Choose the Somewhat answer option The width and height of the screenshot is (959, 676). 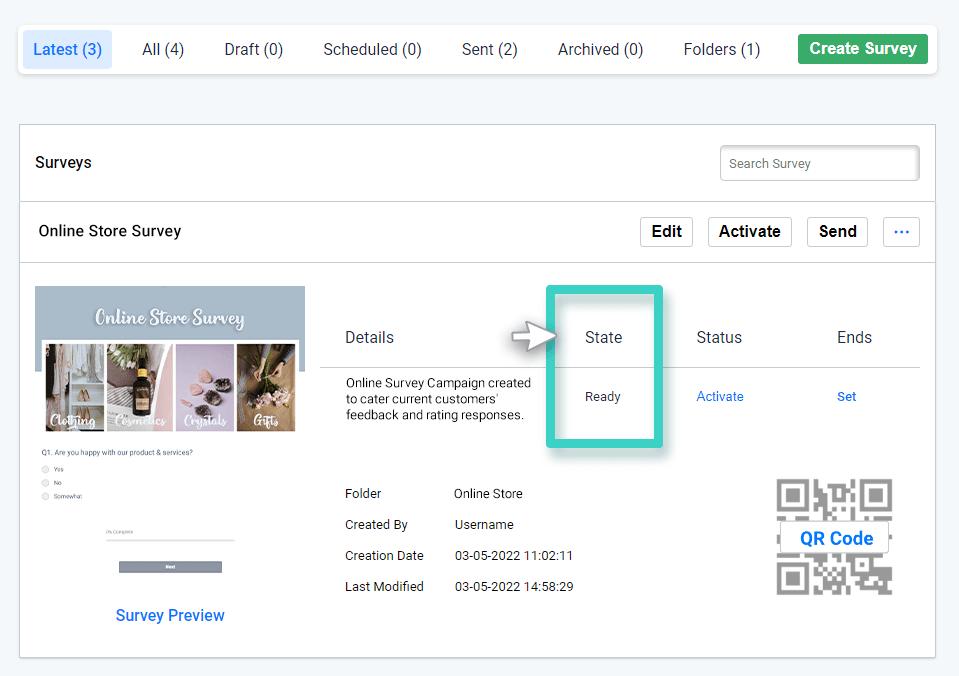(x=46, y=495)
